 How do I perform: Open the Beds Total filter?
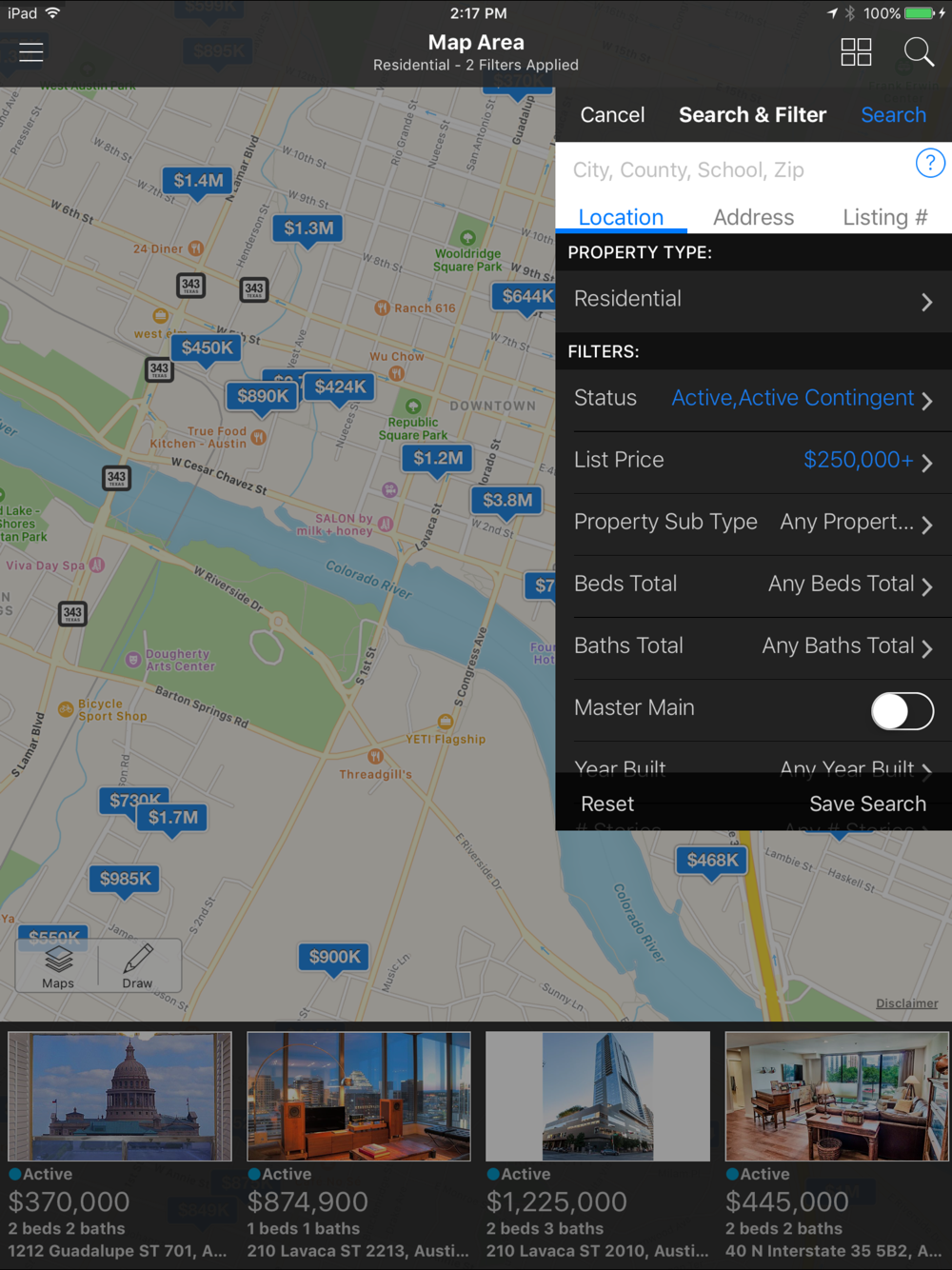coord(754,585)
